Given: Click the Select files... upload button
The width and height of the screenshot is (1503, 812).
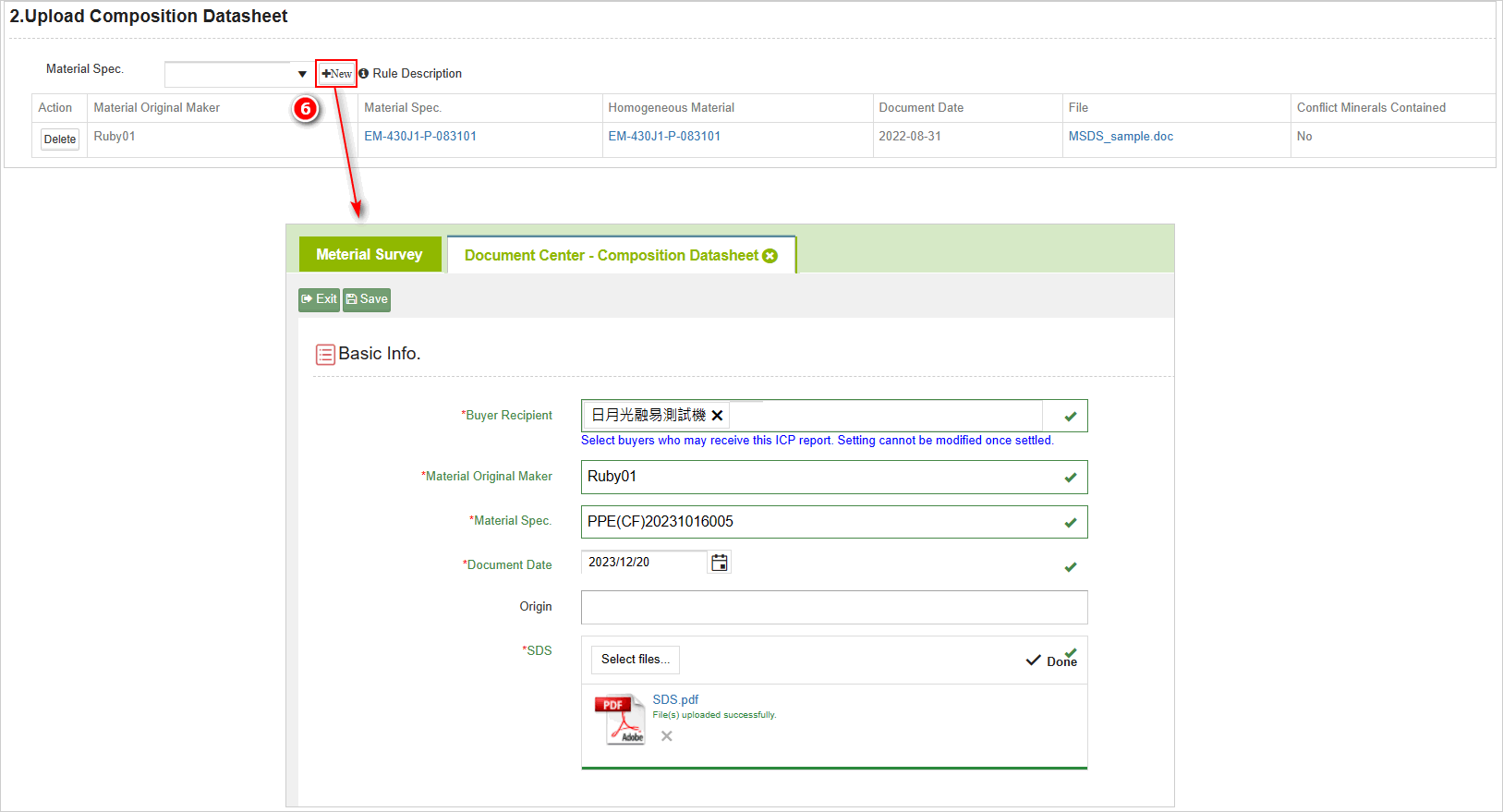Looking at the screenshot, I should click(x=635, y=660).
